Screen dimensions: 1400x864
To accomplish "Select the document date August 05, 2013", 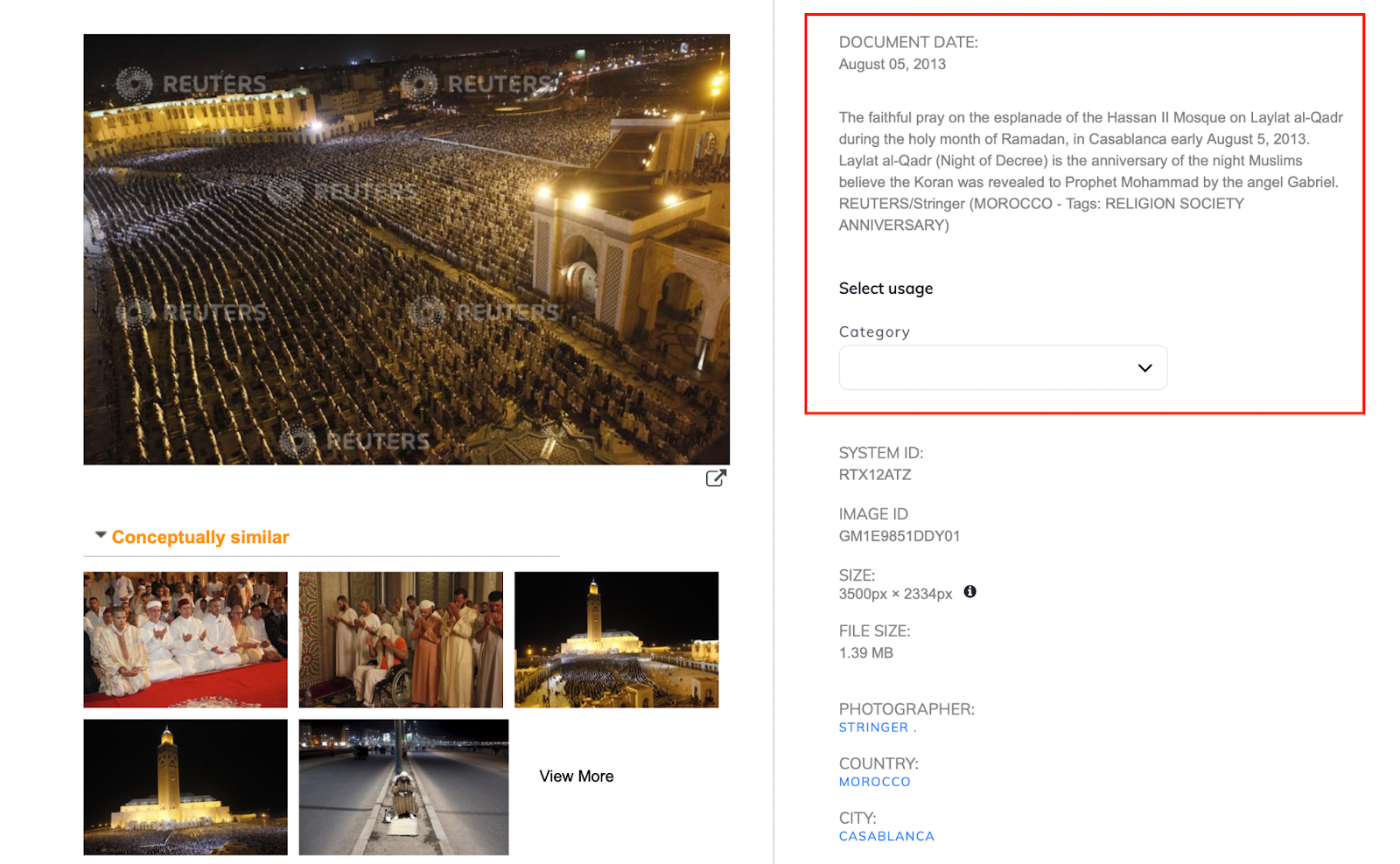I will click(892, 64).
